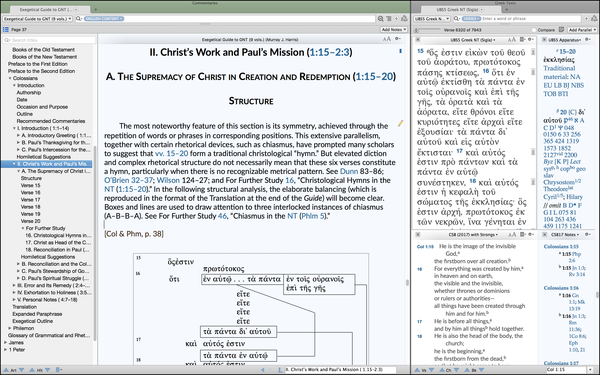Add a new tab in the Commentaries workspace
Screen dimensions: 600x375
(95, 9)
